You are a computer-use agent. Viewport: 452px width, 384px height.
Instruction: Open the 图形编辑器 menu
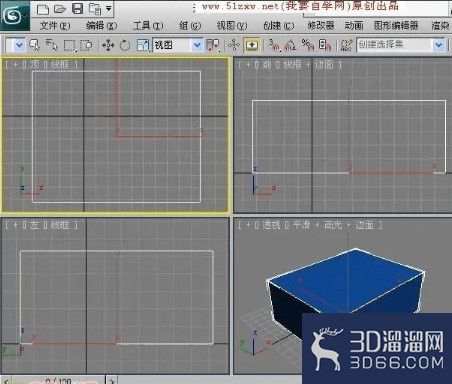click(396, 26)
